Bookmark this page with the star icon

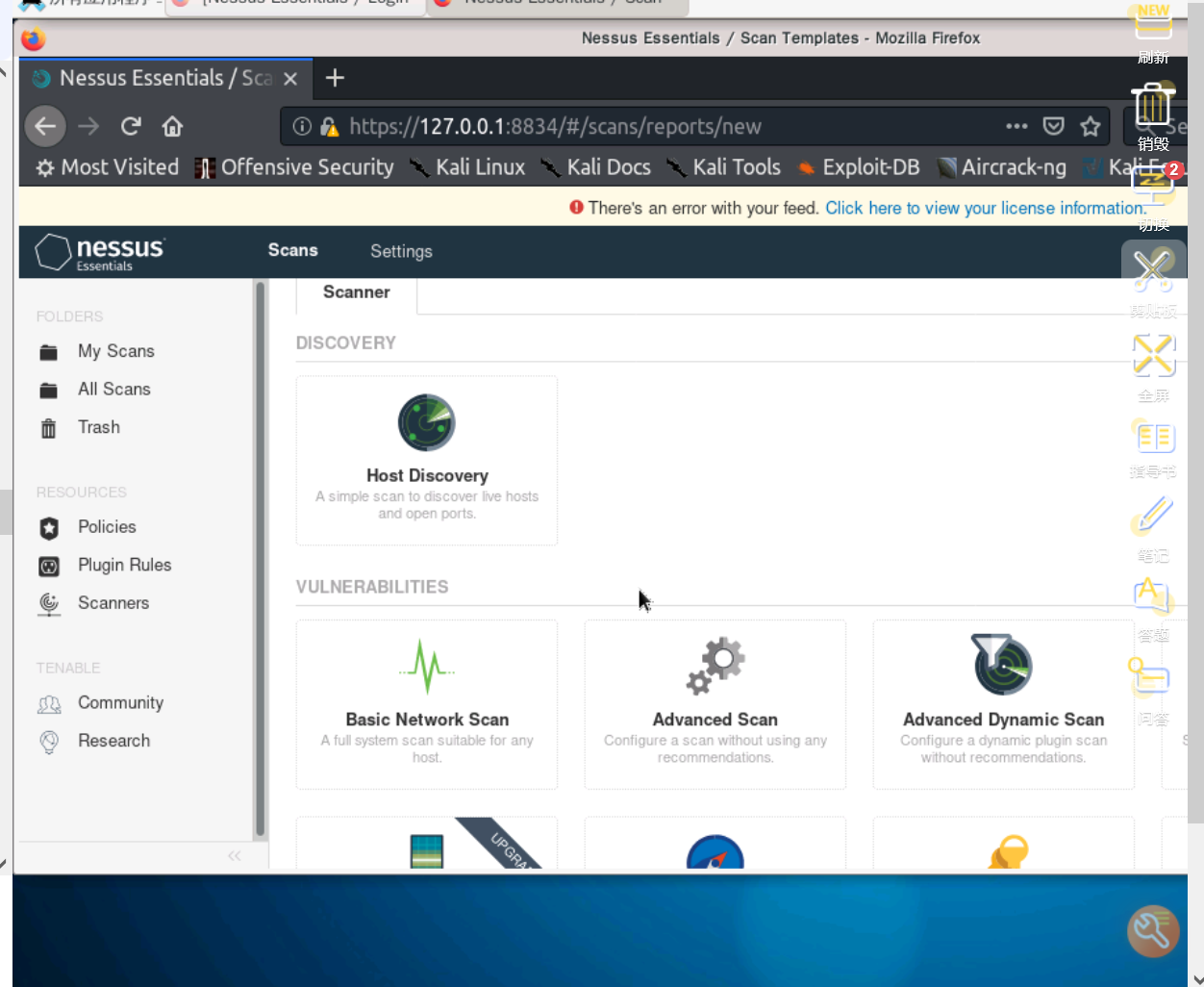1090,126
